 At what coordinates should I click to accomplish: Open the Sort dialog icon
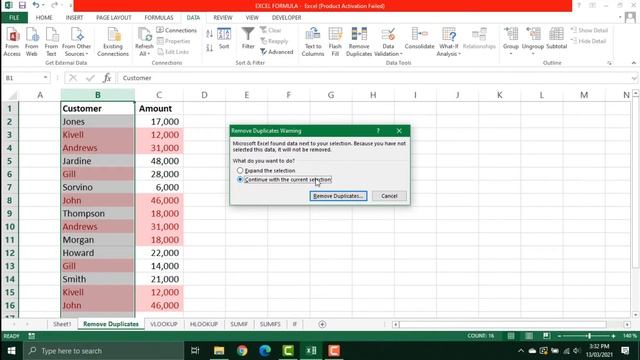coord(224,38)
